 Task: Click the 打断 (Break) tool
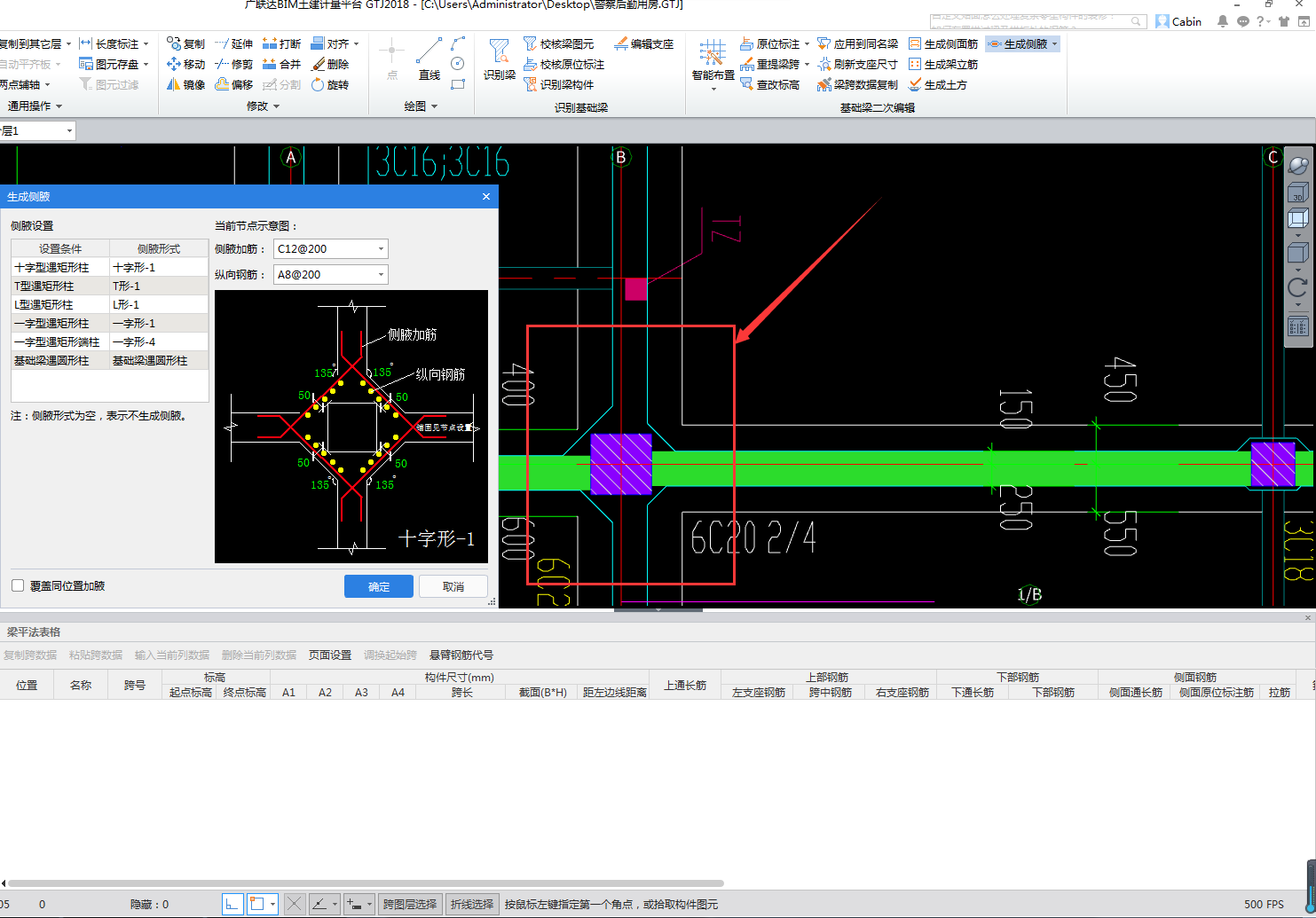click(282, 43)
